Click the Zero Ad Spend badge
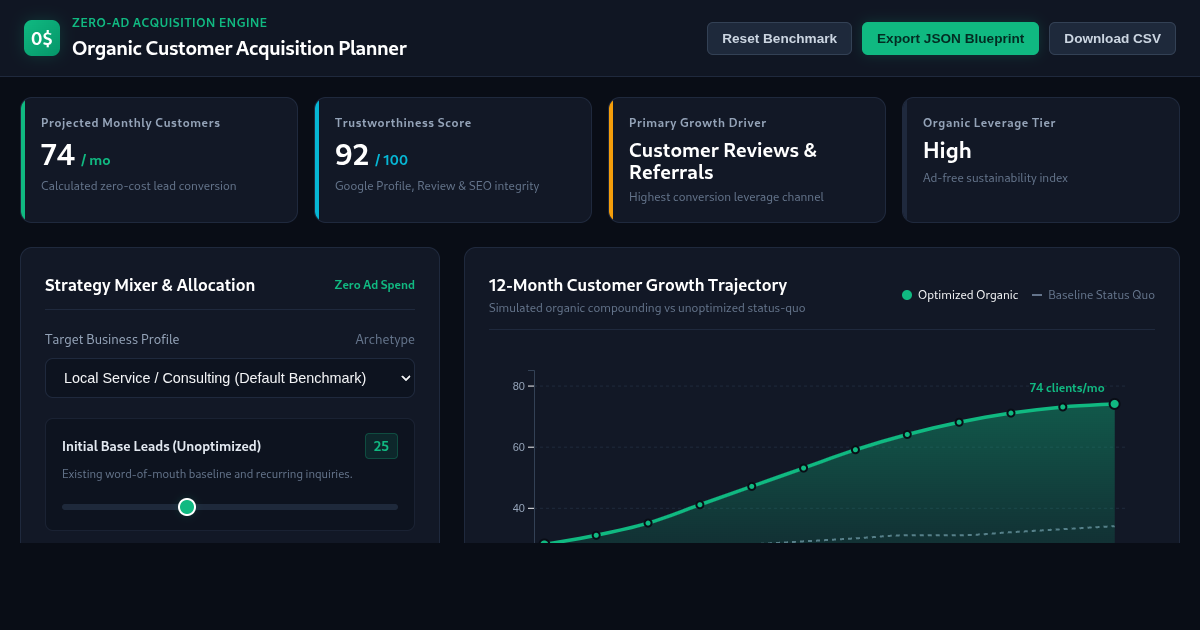The height and width of the screenshot is (630, 1200). 374,285
